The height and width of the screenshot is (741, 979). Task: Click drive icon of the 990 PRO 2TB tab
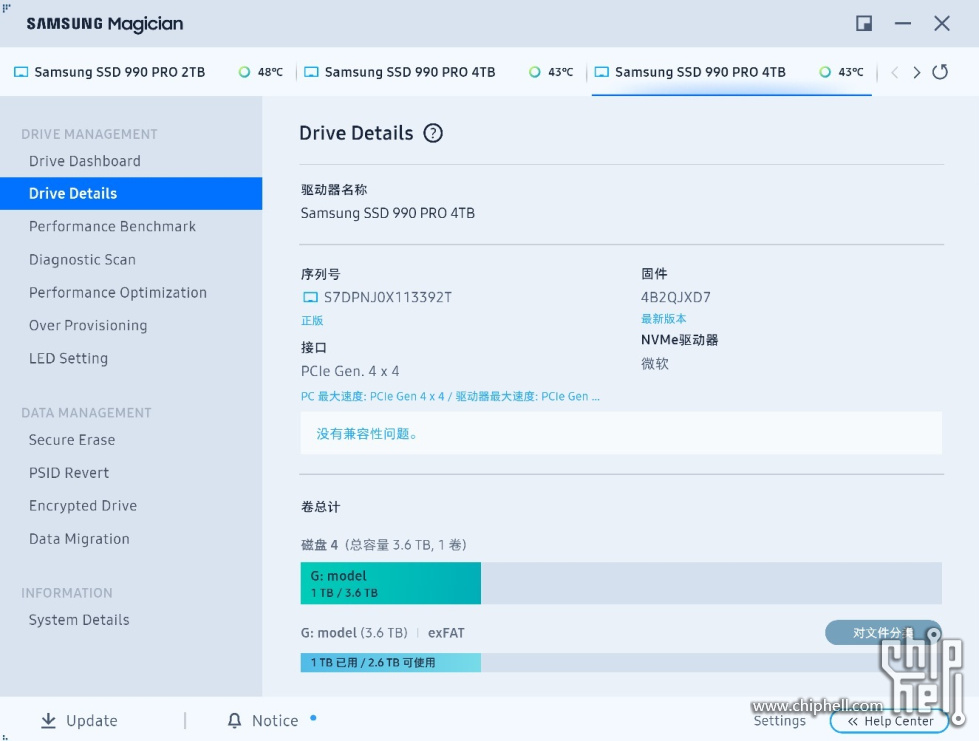click(21, 72)
